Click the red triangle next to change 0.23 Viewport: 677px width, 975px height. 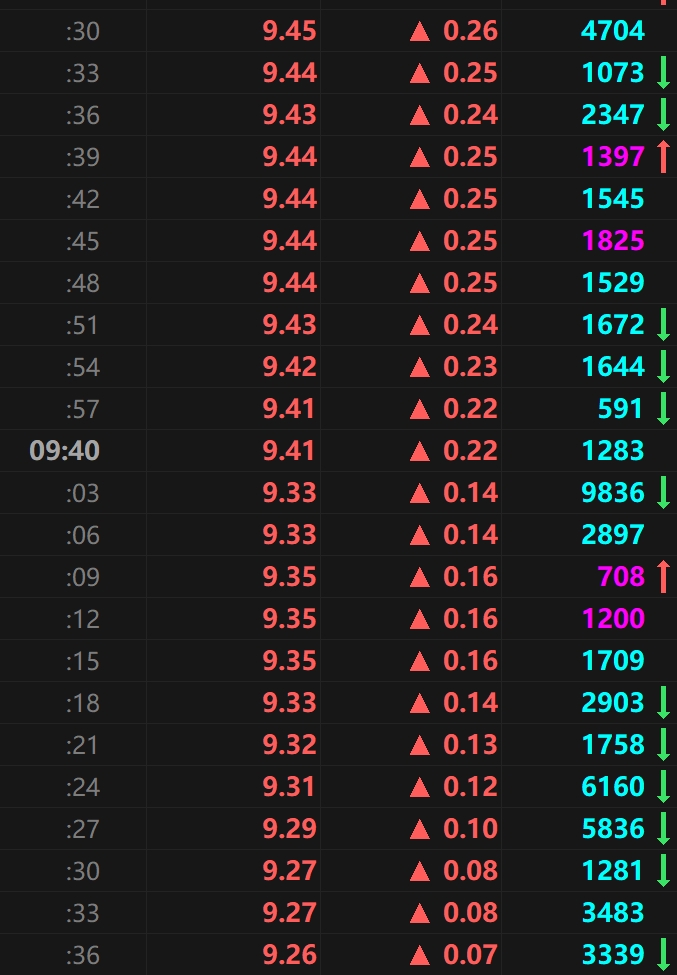[420, 367]
